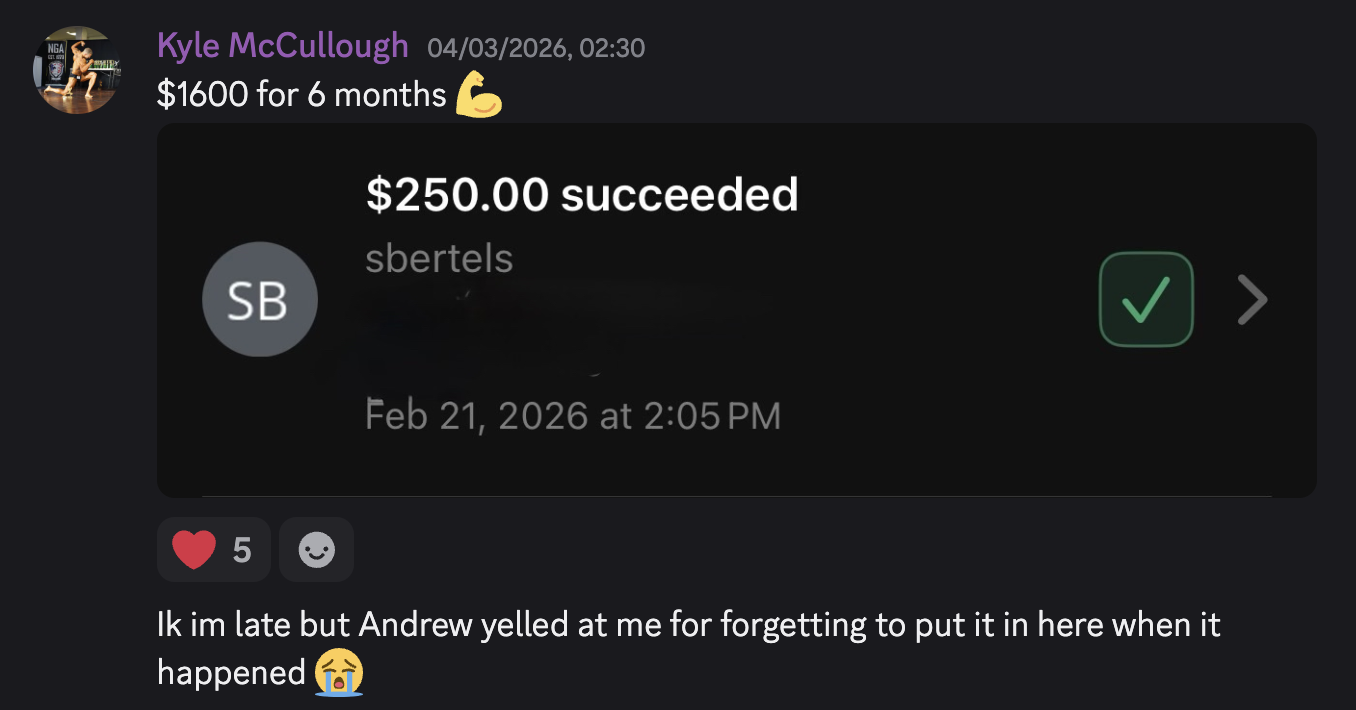
Task: Click the Kyle McCullough username
Action: pos(283,46)
